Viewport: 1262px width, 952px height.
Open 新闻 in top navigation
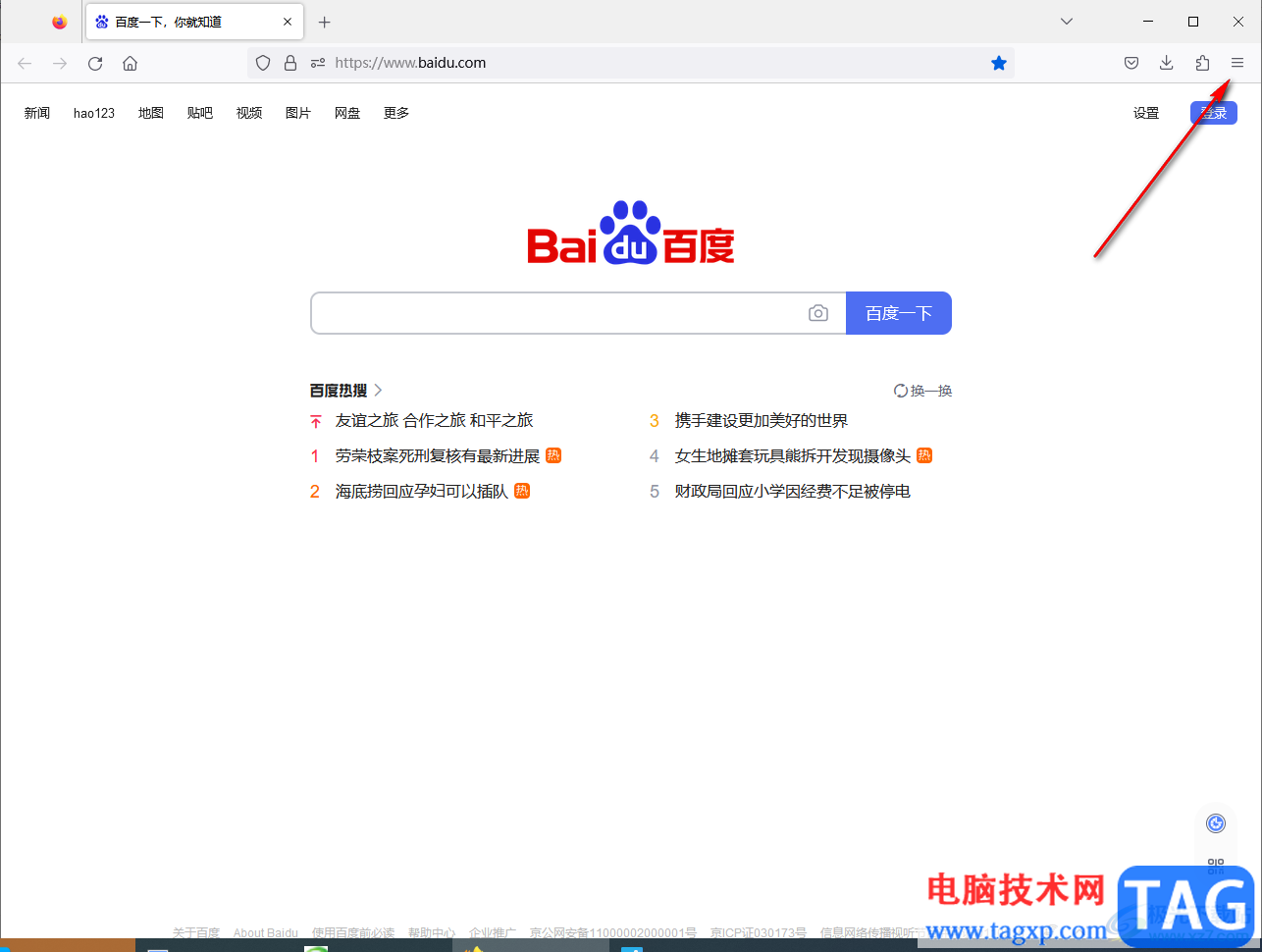(x=37, y=113)
